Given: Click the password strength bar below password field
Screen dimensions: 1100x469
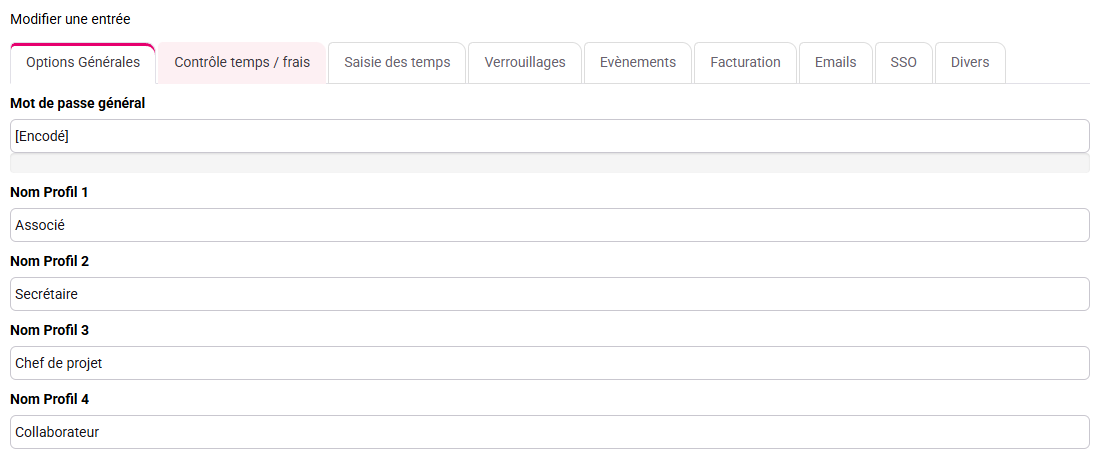Looking at the screenshot, I should [x=550, y=164].
